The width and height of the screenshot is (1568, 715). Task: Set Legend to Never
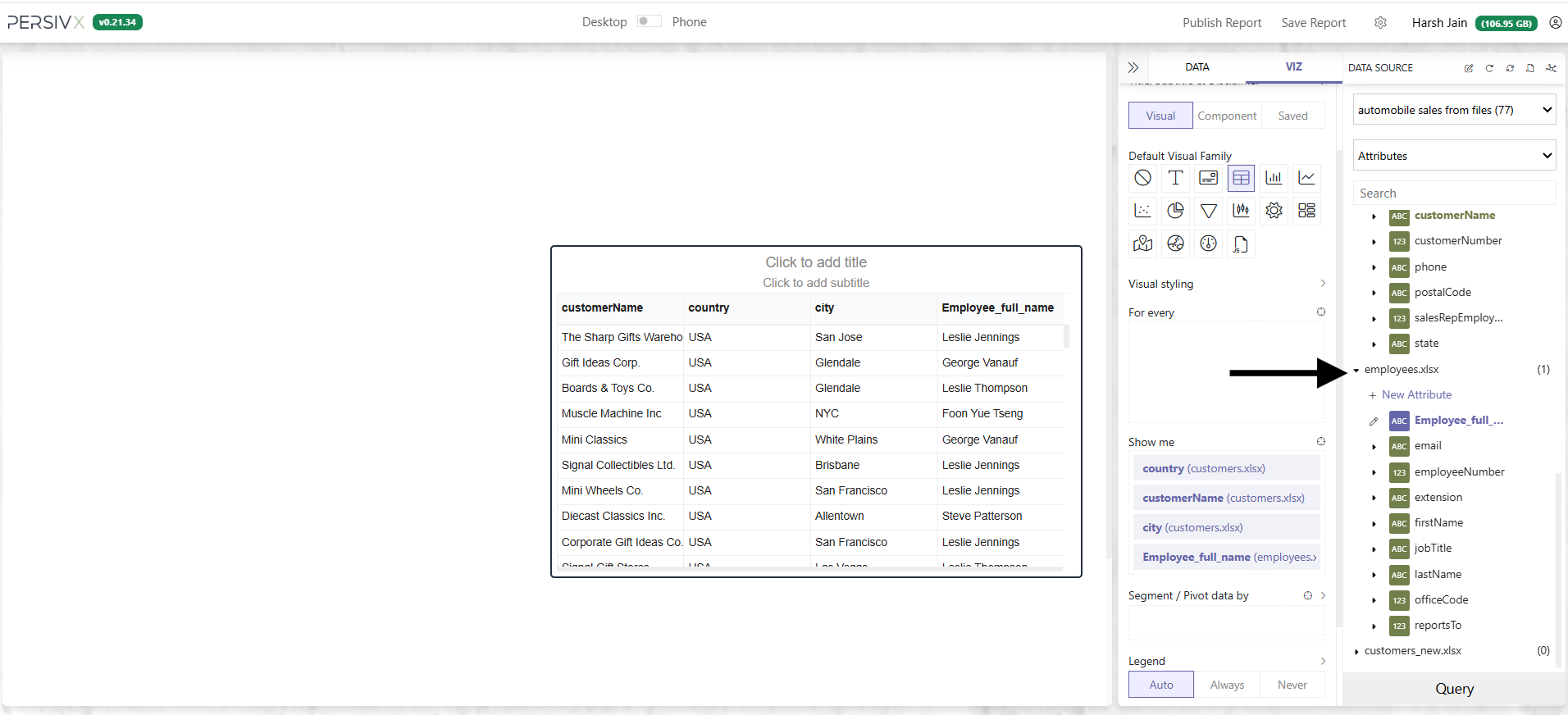(1292, 685)
